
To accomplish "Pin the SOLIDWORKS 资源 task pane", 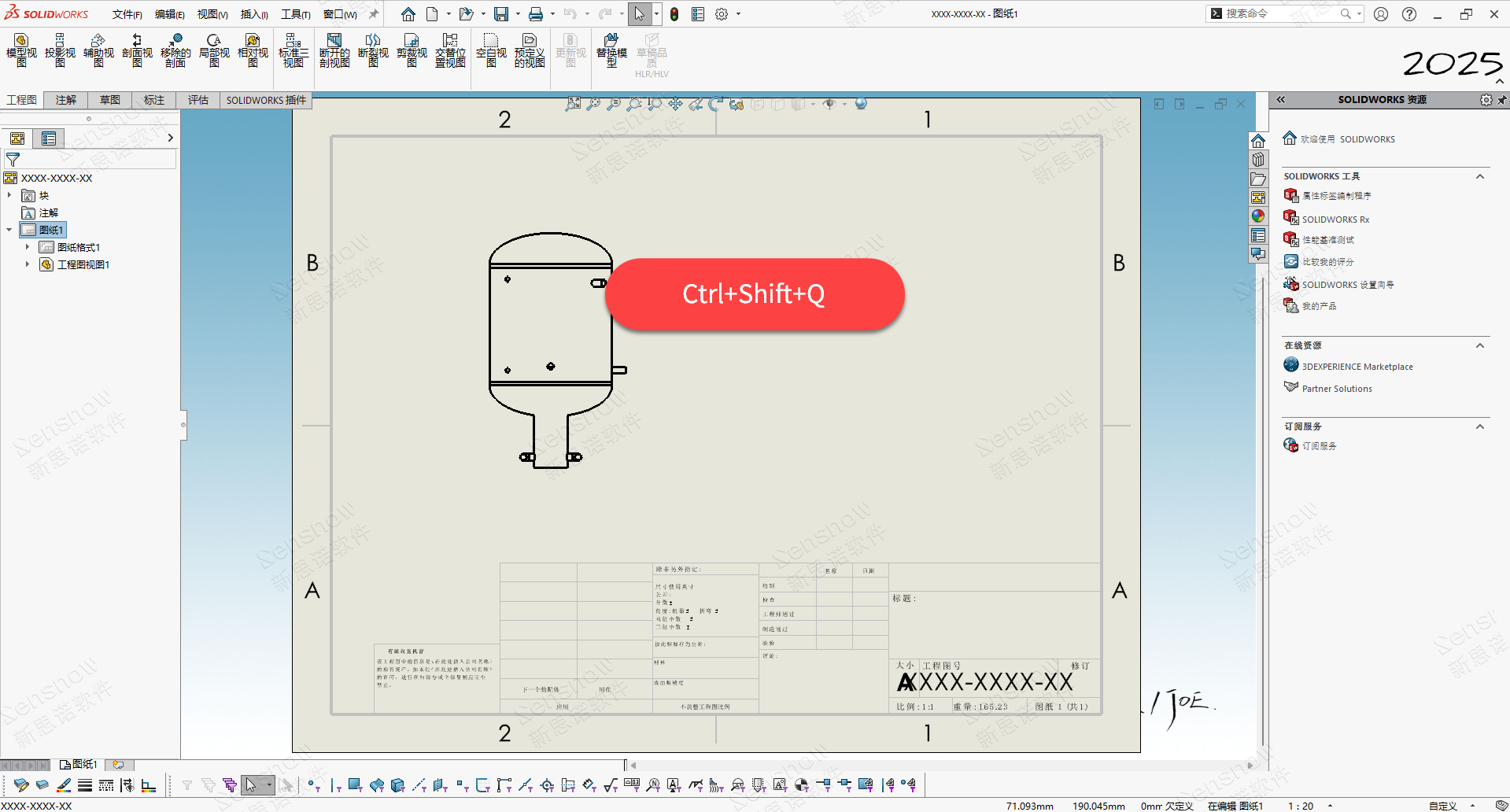I will pyautogui.click(x=1501, y=100).
